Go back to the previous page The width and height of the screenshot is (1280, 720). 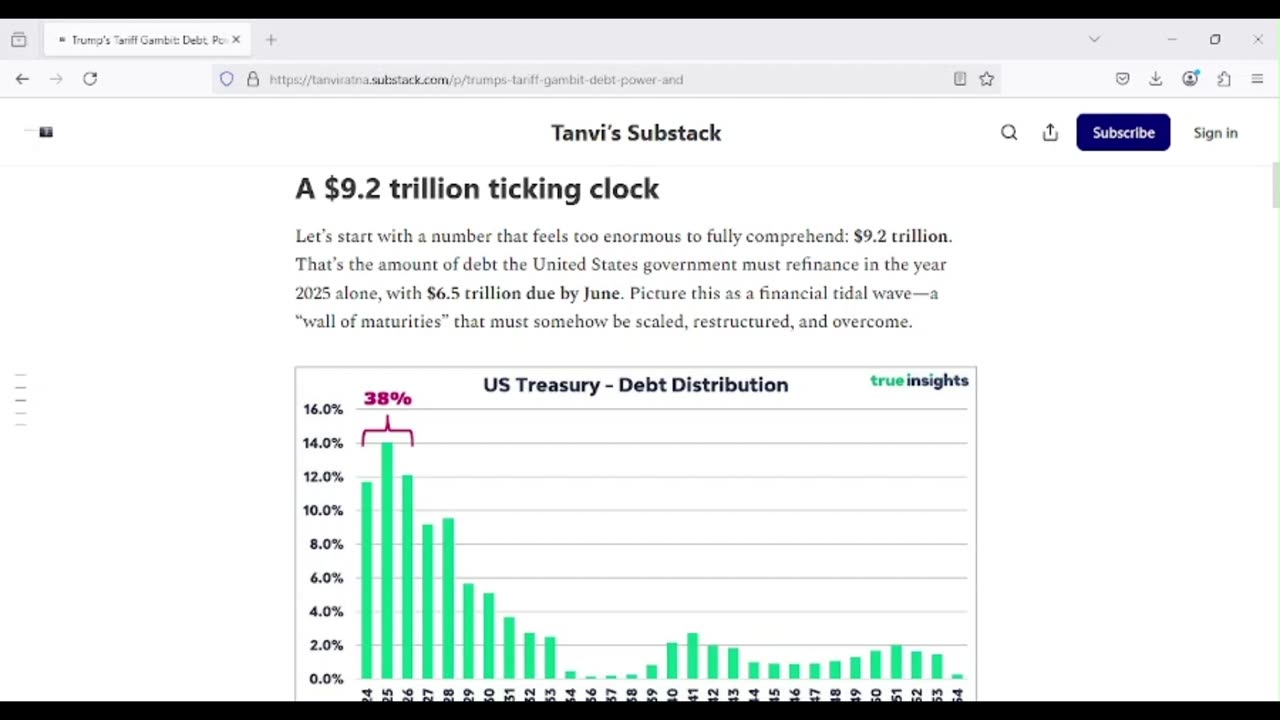(22, 79)
